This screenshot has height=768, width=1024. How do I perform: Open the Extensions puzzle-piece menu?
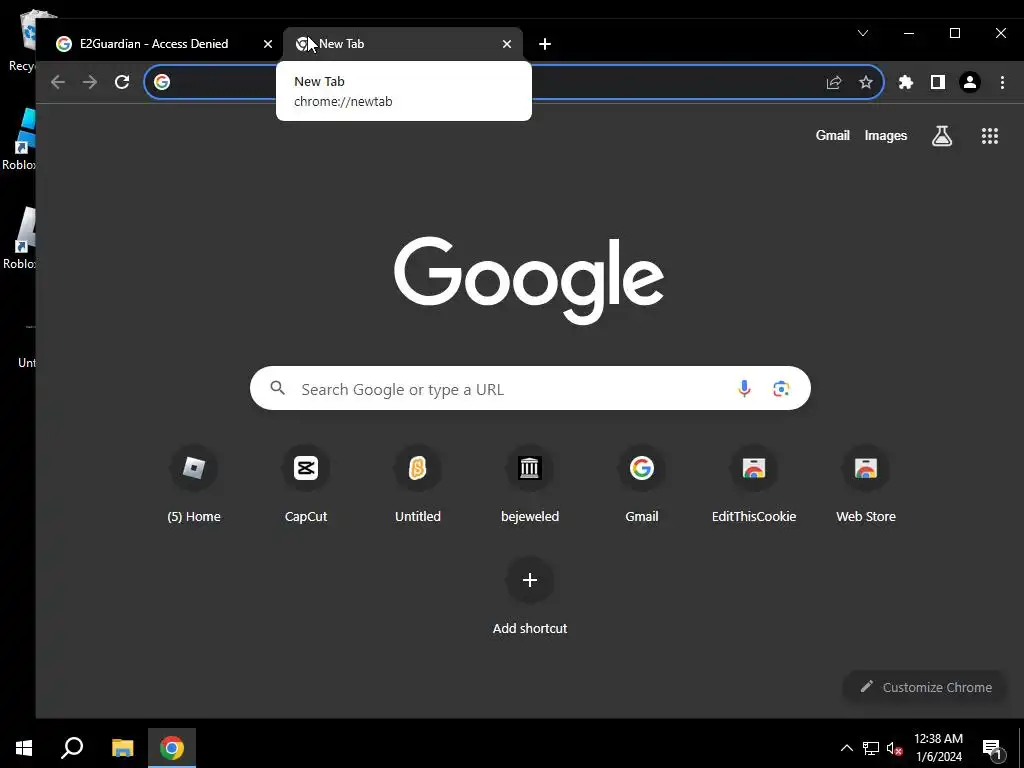(906, 82)
